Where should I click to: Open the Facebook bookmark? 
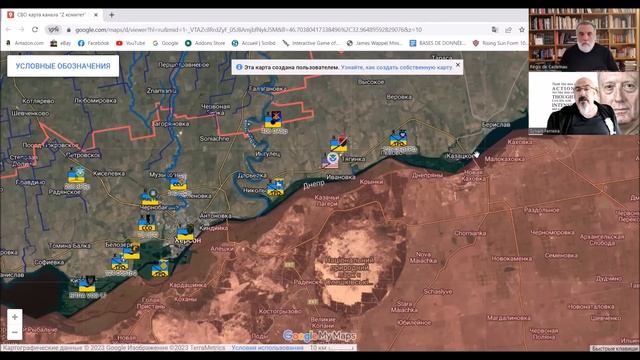pyautogui.click(x=93, y=43)
